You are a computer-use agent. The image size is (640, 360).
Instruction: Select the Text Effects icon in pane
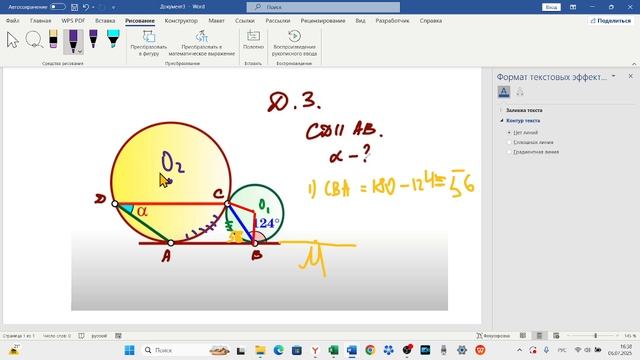pyautogui.click(x=520, y=92)
